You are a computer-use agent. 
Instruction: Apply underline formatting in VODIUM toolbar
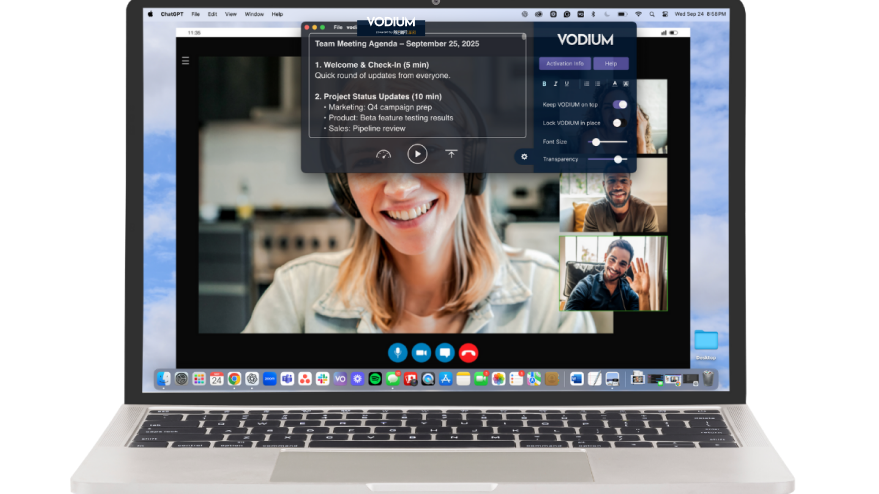(567, 84)
